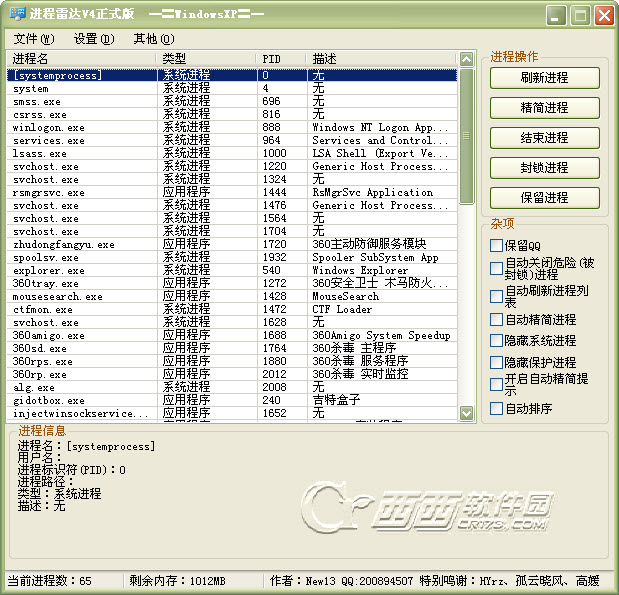Toggle 自动关闭危险(被封锁)进程 checkbox

[496, 268]
